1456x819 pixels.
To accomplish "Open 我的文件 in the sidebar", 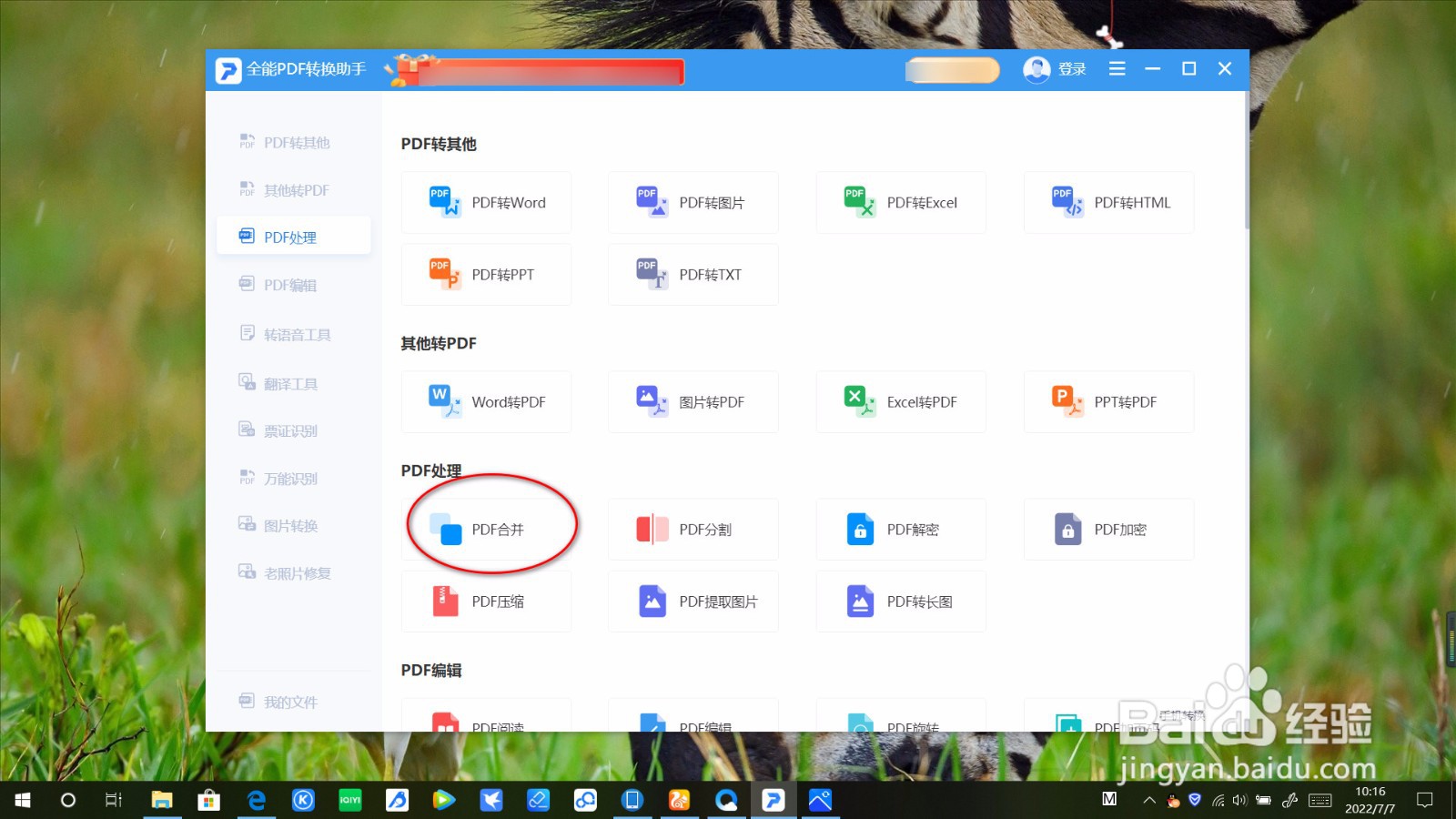I will (293, 702).
